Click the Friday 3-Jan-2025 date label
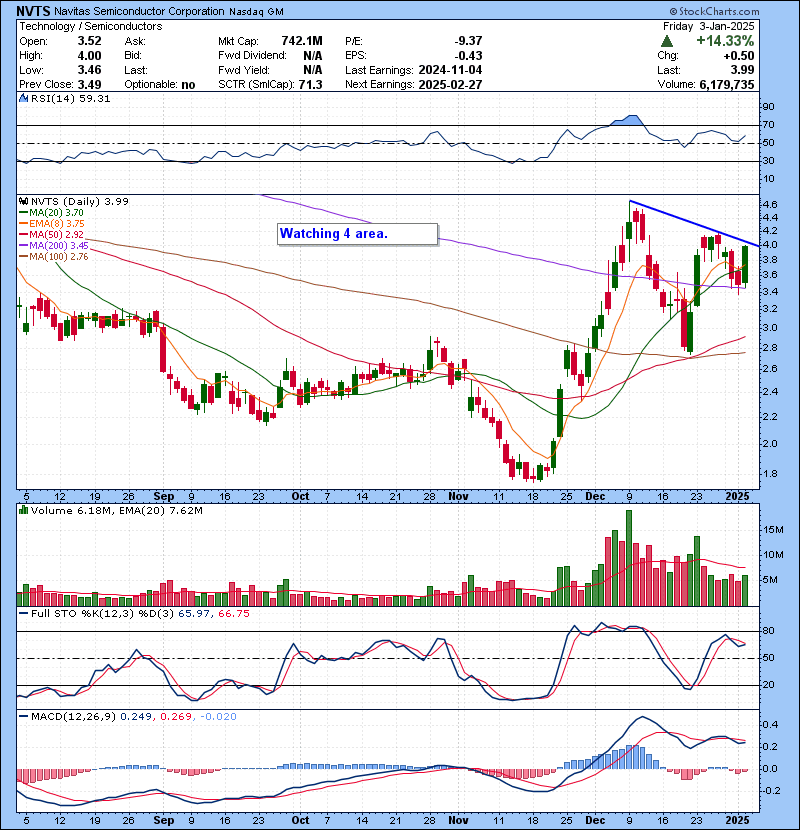The image size is (800, 830). pyautogui.click(x=708, y=26)
